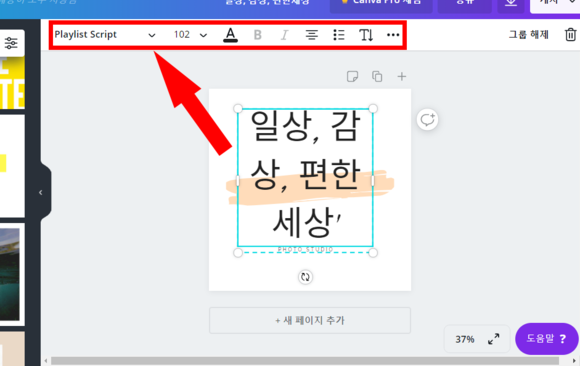Viewport: 580px width, 366px height.
Task: Click the horizontal scrollbar
Action: 305,361
